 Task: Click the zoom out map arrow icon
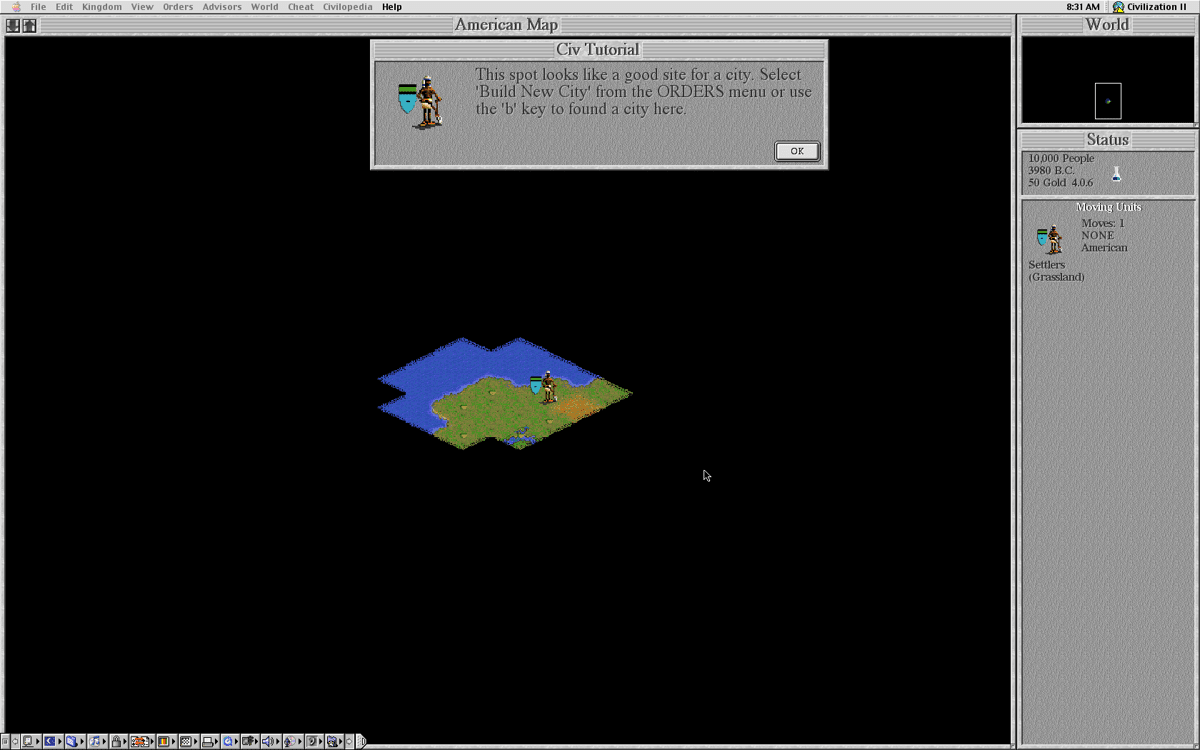click(x=13, y=25)
